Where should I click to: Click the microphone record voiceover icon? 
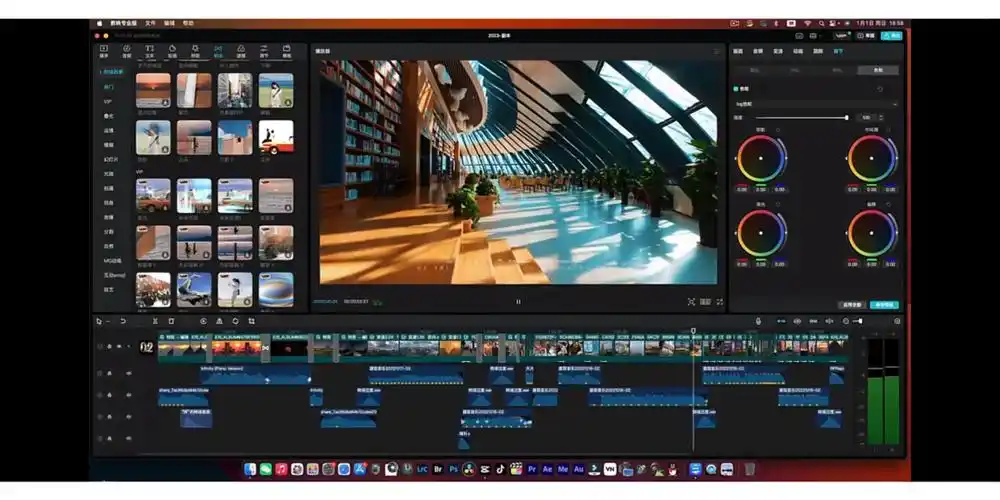[758, 321]
